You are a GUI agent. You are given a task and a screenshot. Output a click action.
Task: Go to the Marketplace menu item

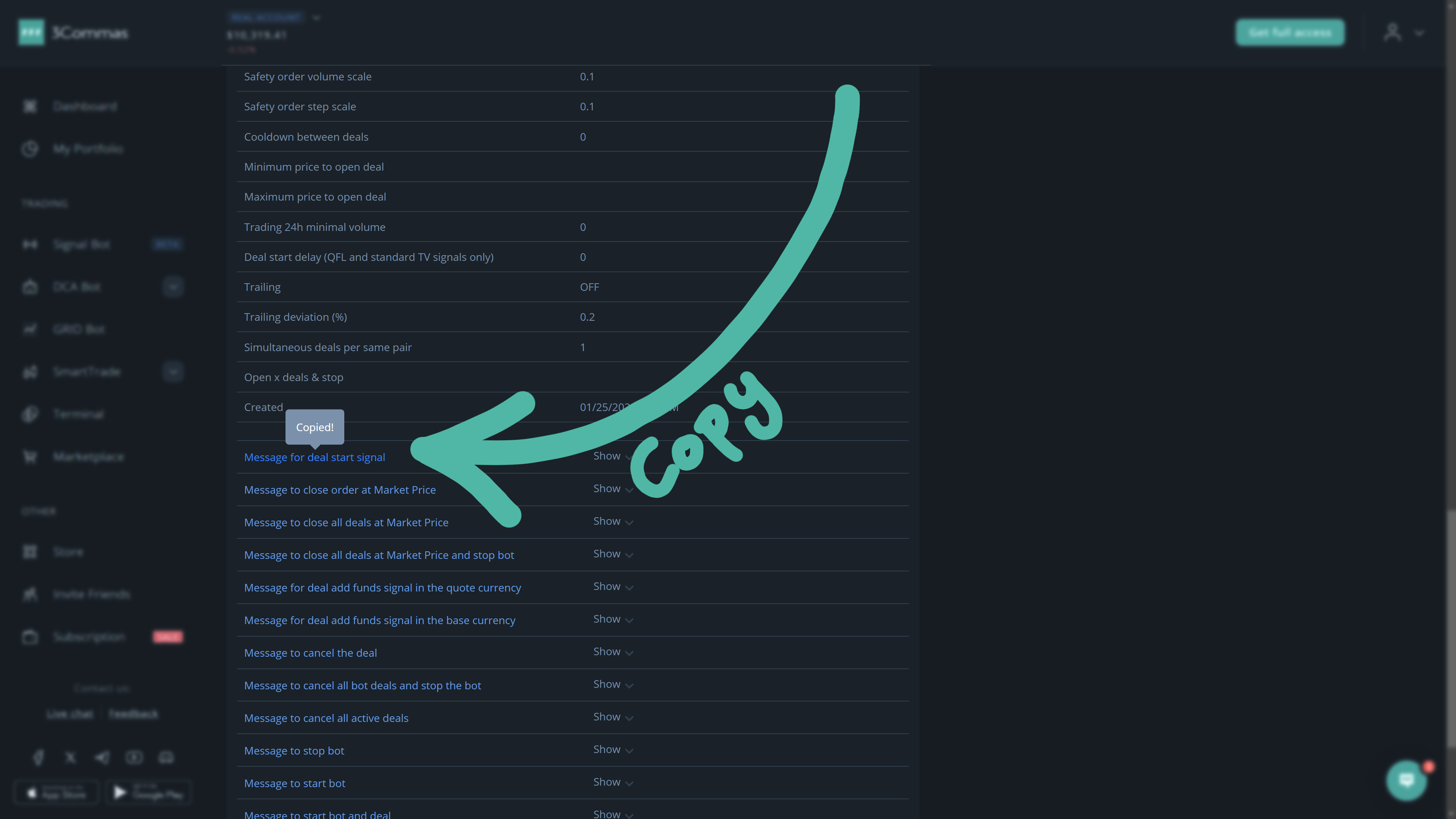tap(88, 456)
